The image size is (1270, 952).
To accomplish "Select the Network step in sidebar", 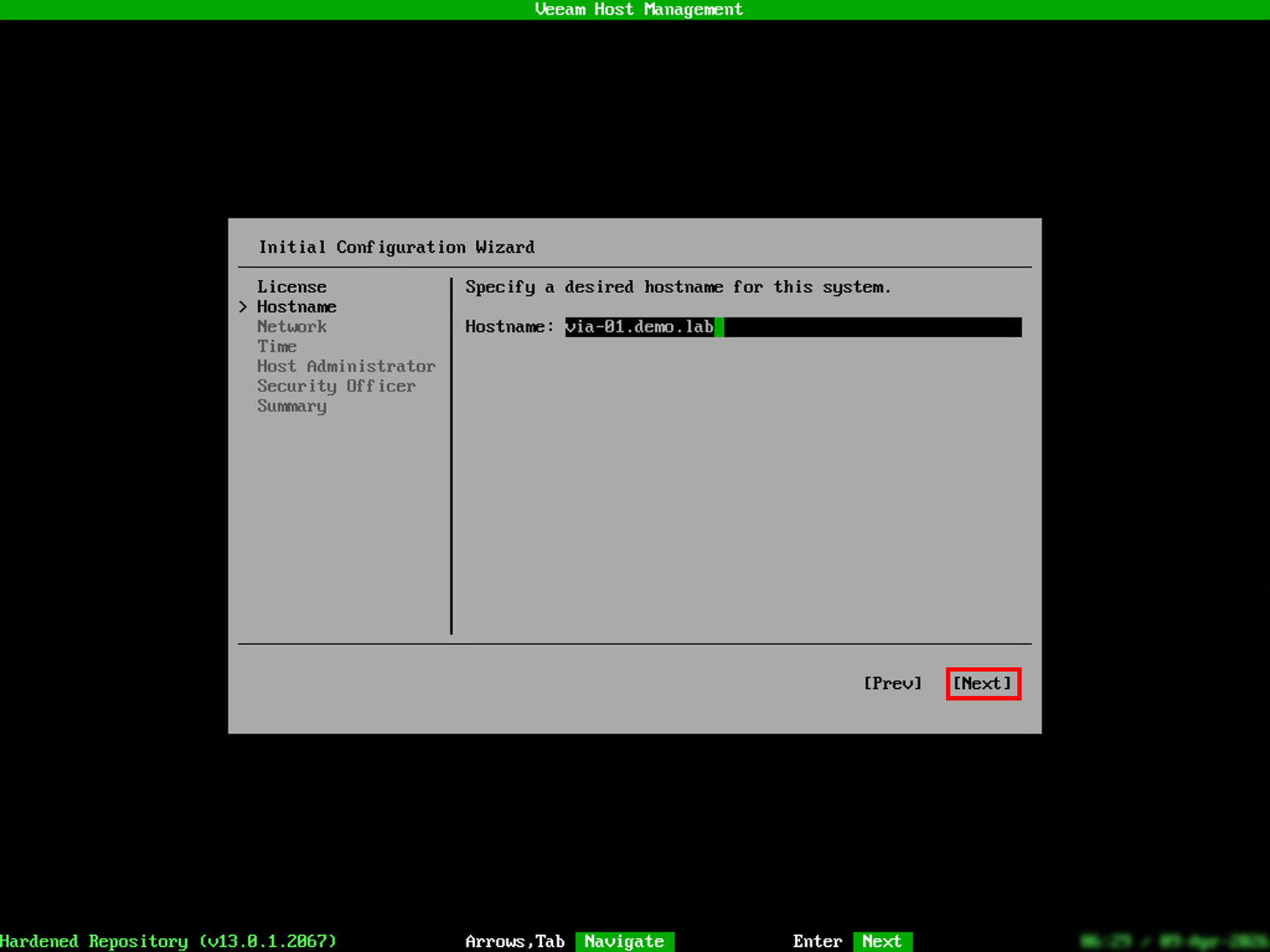I will click(x=291, y=326).
